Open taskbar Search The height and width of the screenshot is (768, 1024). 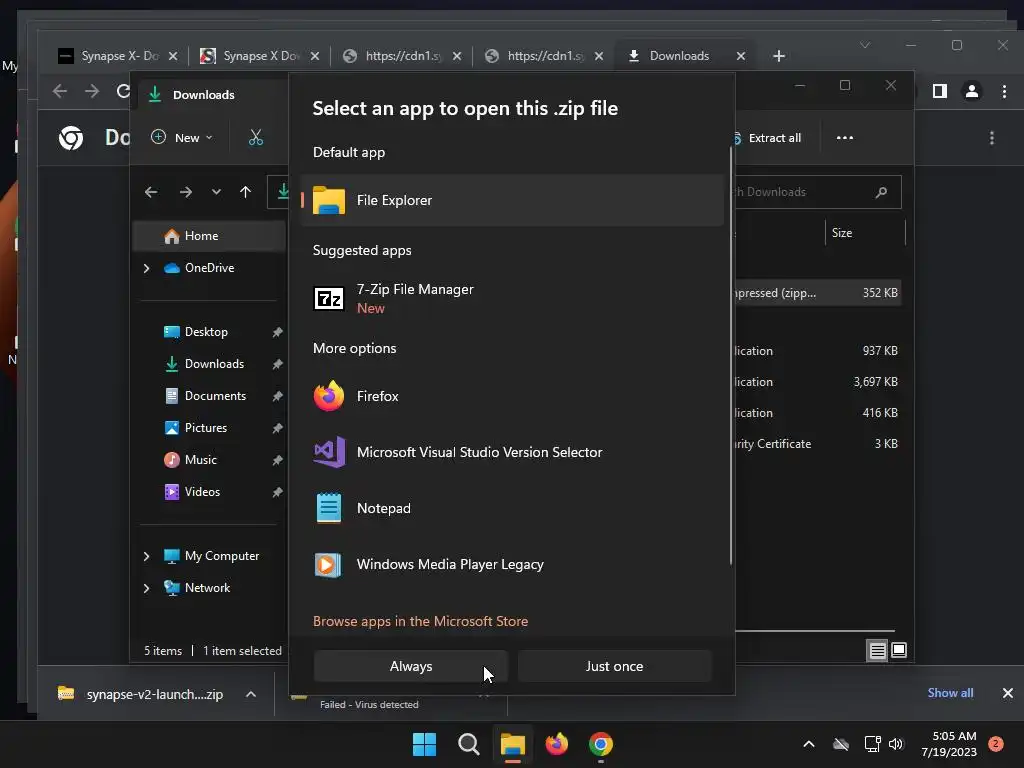click(468, 744)
